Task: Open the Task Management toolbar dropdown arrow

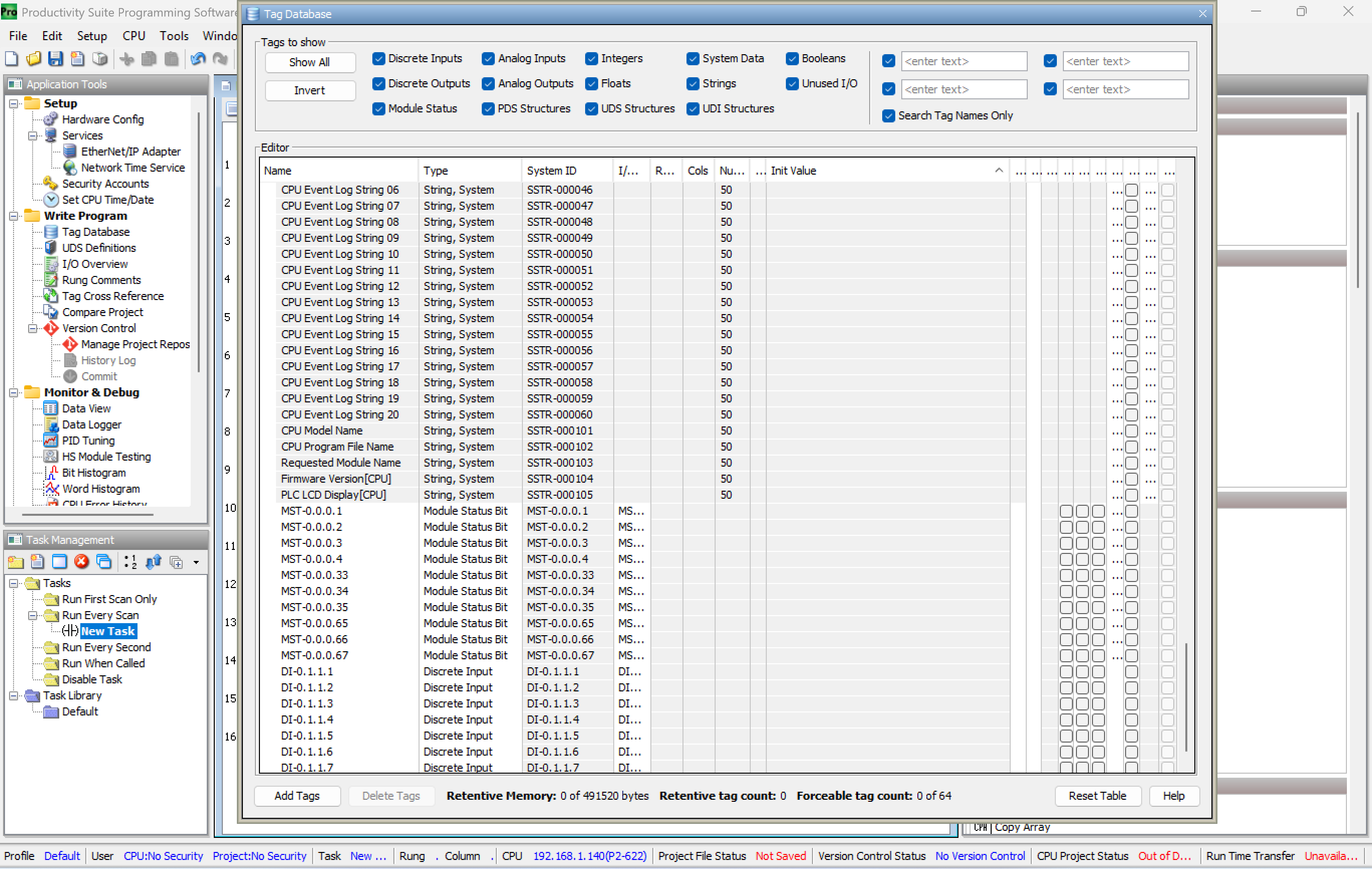Action: coord(196,562)
